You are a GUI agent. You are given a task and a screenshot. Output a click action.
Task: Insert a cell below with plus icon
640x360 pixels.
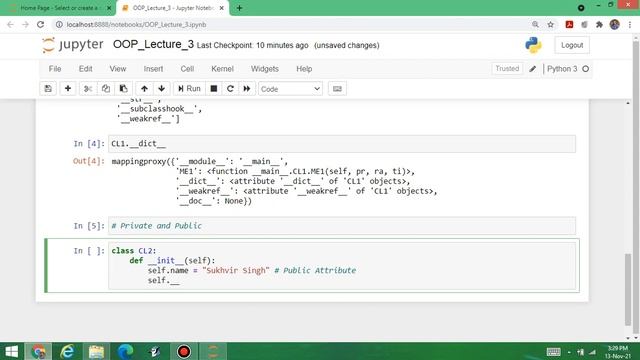68,89
